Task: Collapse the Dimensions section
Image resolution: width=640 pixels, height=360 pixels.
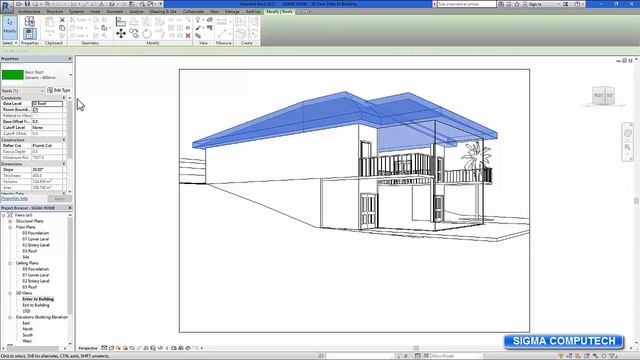Action: tap(64, 164)
